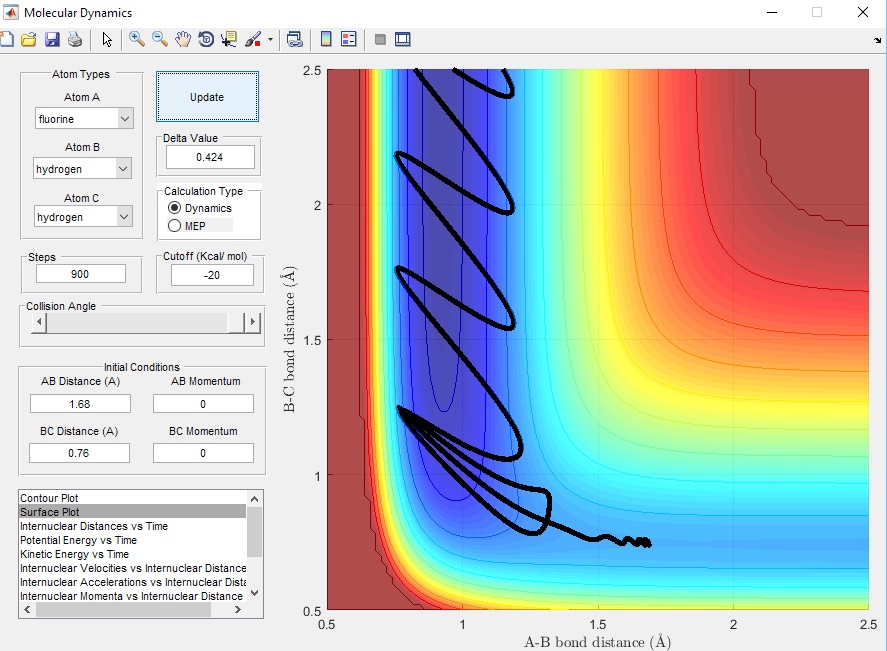The image size is (887, 651).
Task: Select the Zoom In magnifier tool
Action: coord(136,40)
